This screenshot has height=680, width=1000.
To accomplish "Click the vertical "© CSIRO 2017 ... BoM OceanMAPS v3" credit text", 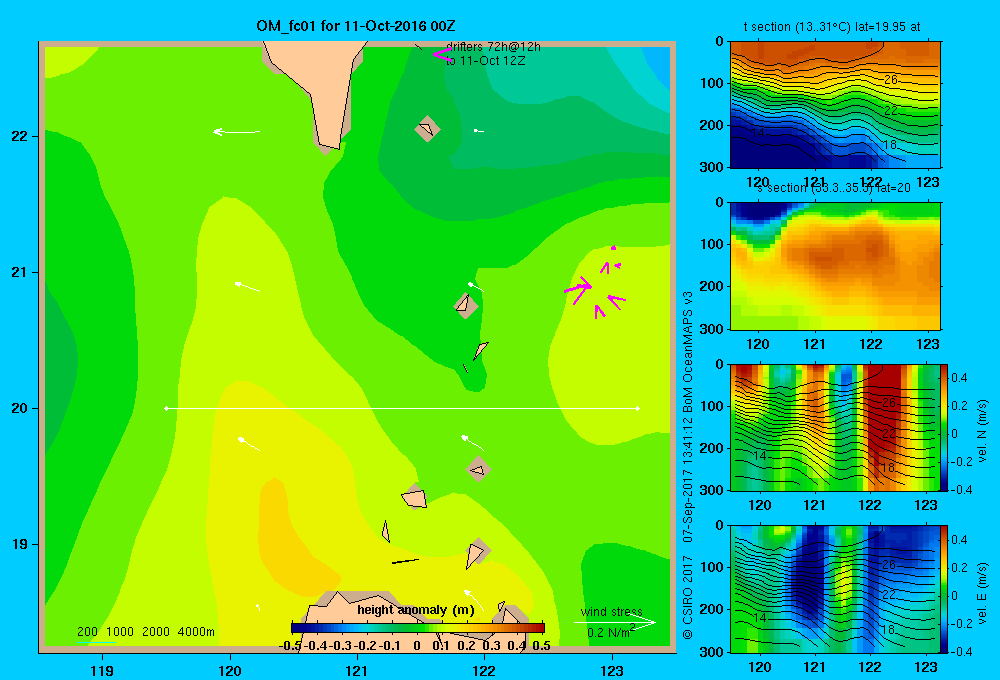I will click(688, 465).
